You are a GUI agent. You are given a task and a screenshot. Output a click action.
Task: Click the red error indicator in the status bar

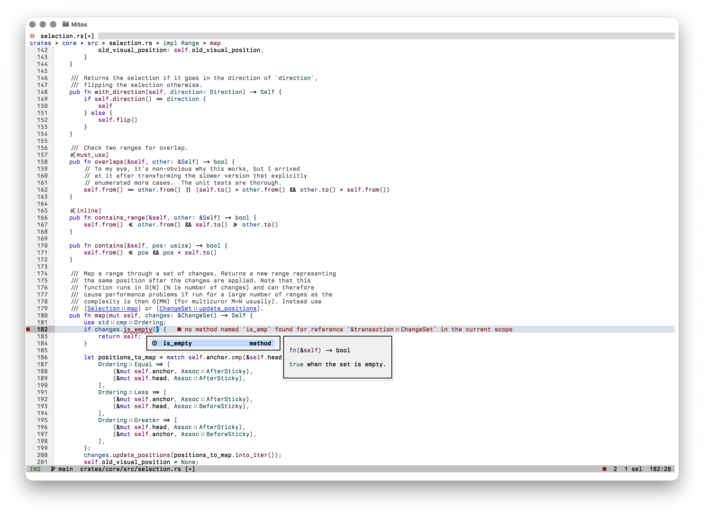[604, 469]
